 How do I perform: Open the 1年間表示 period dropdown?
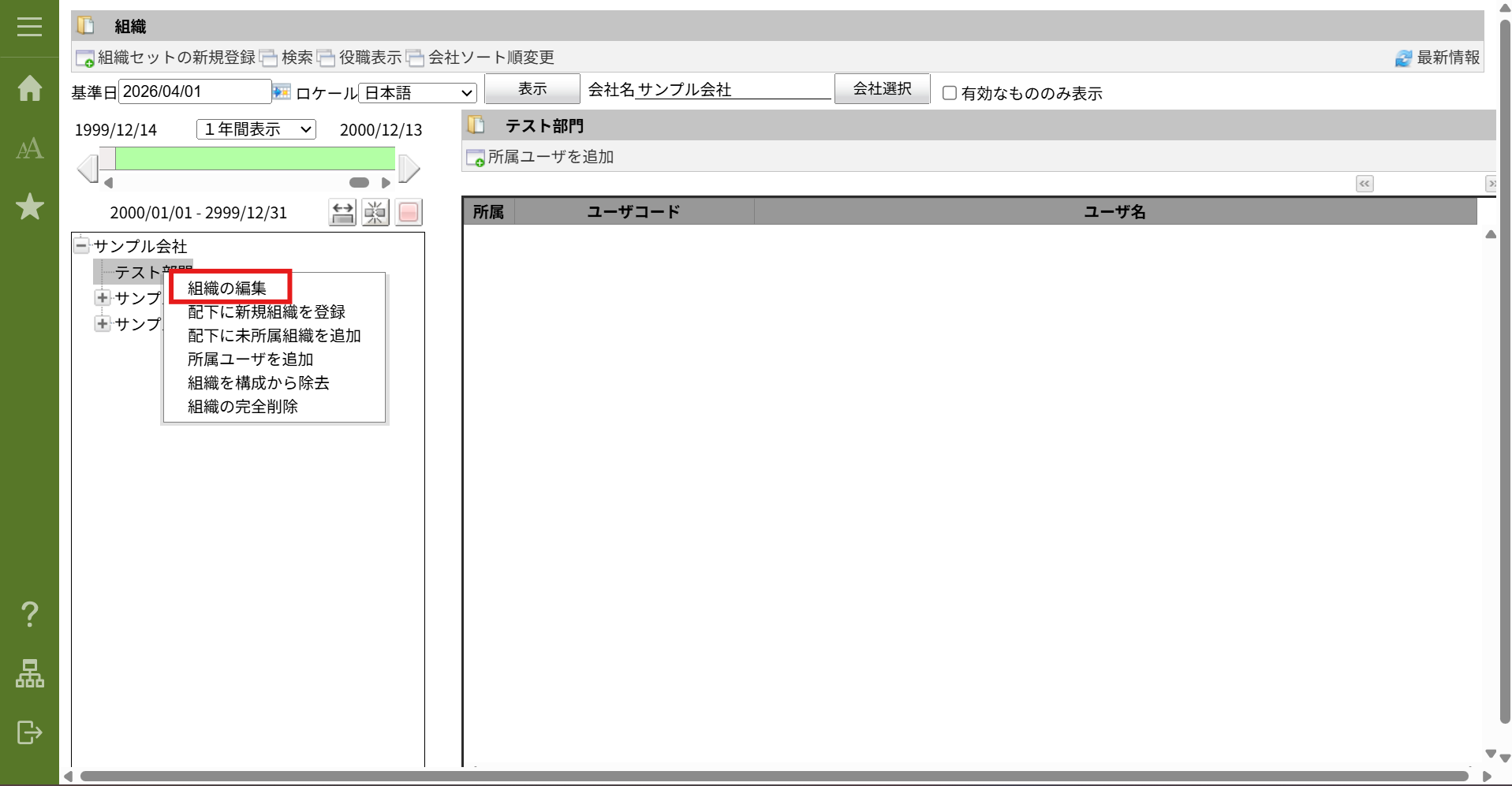pos(256,129)
